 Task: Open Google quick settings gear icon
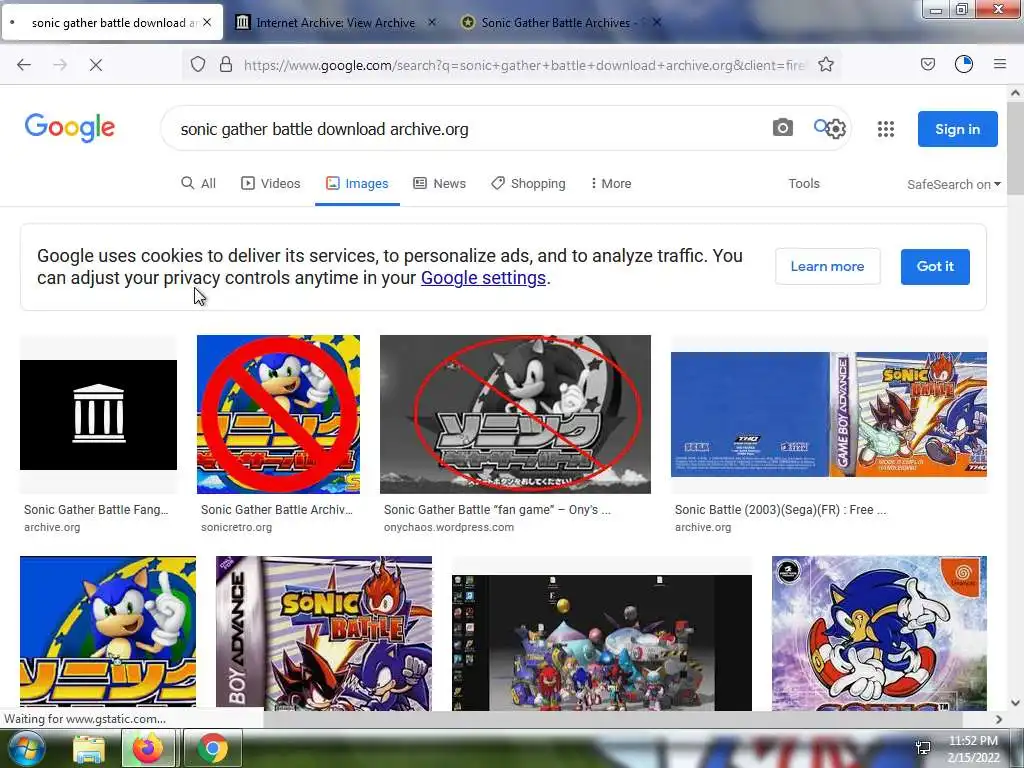837,129
